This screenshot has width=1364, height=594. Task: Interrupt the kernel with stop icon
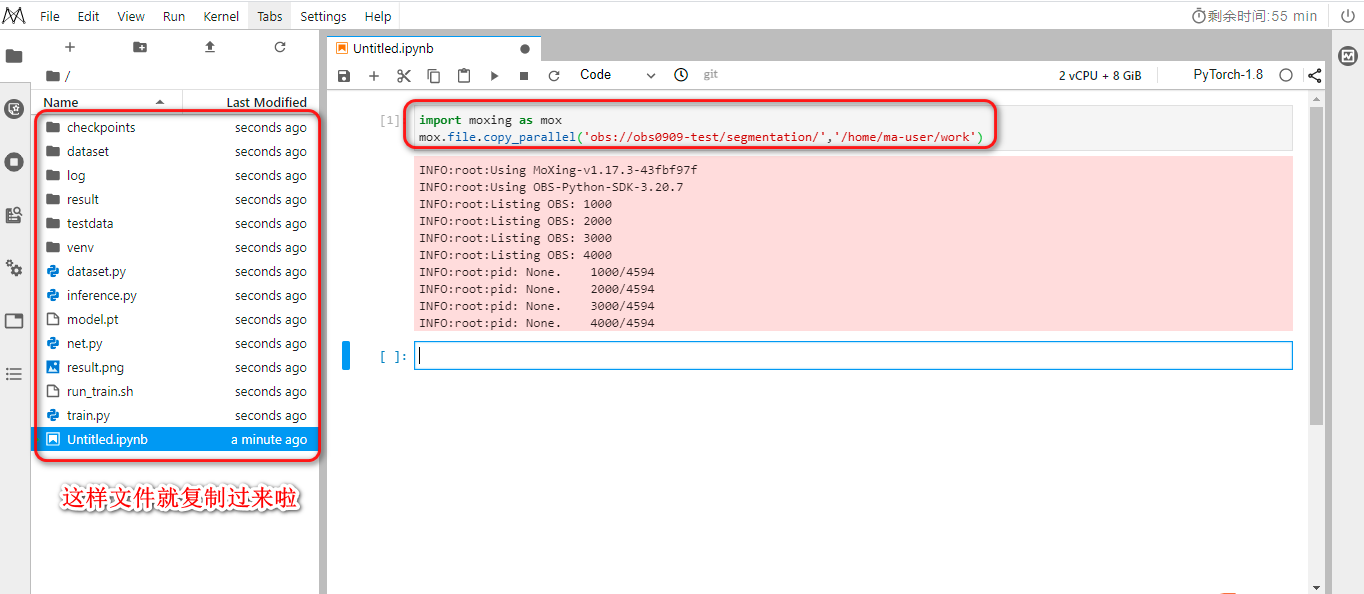pyautogui.click(x=524, y=75)
